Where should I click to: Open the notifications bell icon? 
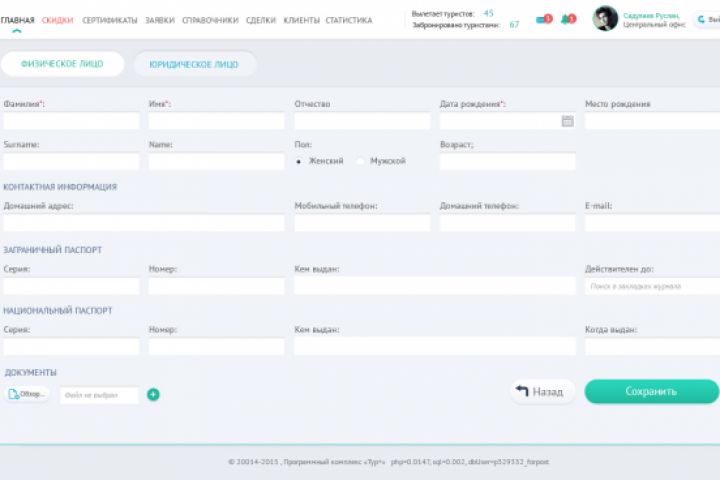[568, 19]
